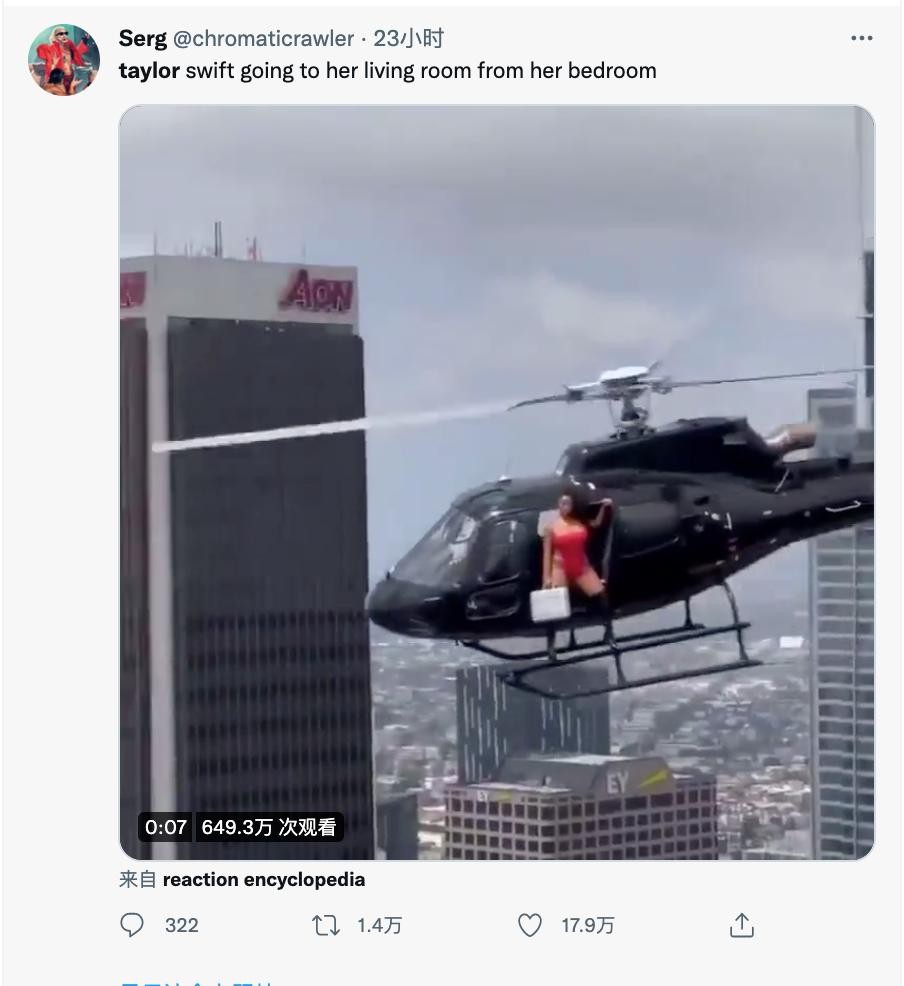
Task: Click the reply speech bubble icon
Action: tap(132, 925)
